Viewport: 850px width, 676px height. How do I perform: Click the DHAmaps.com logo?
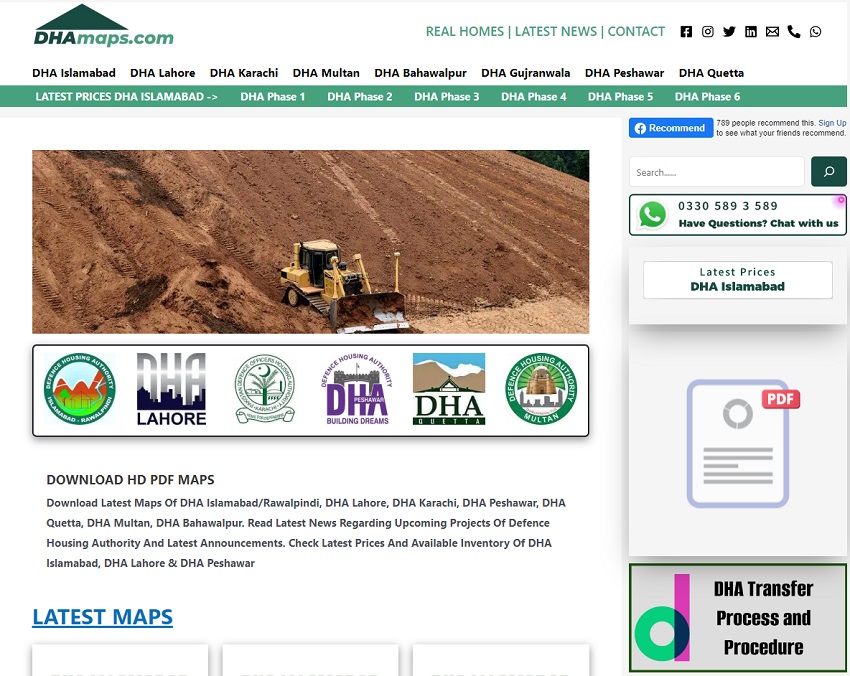[103, 25]
